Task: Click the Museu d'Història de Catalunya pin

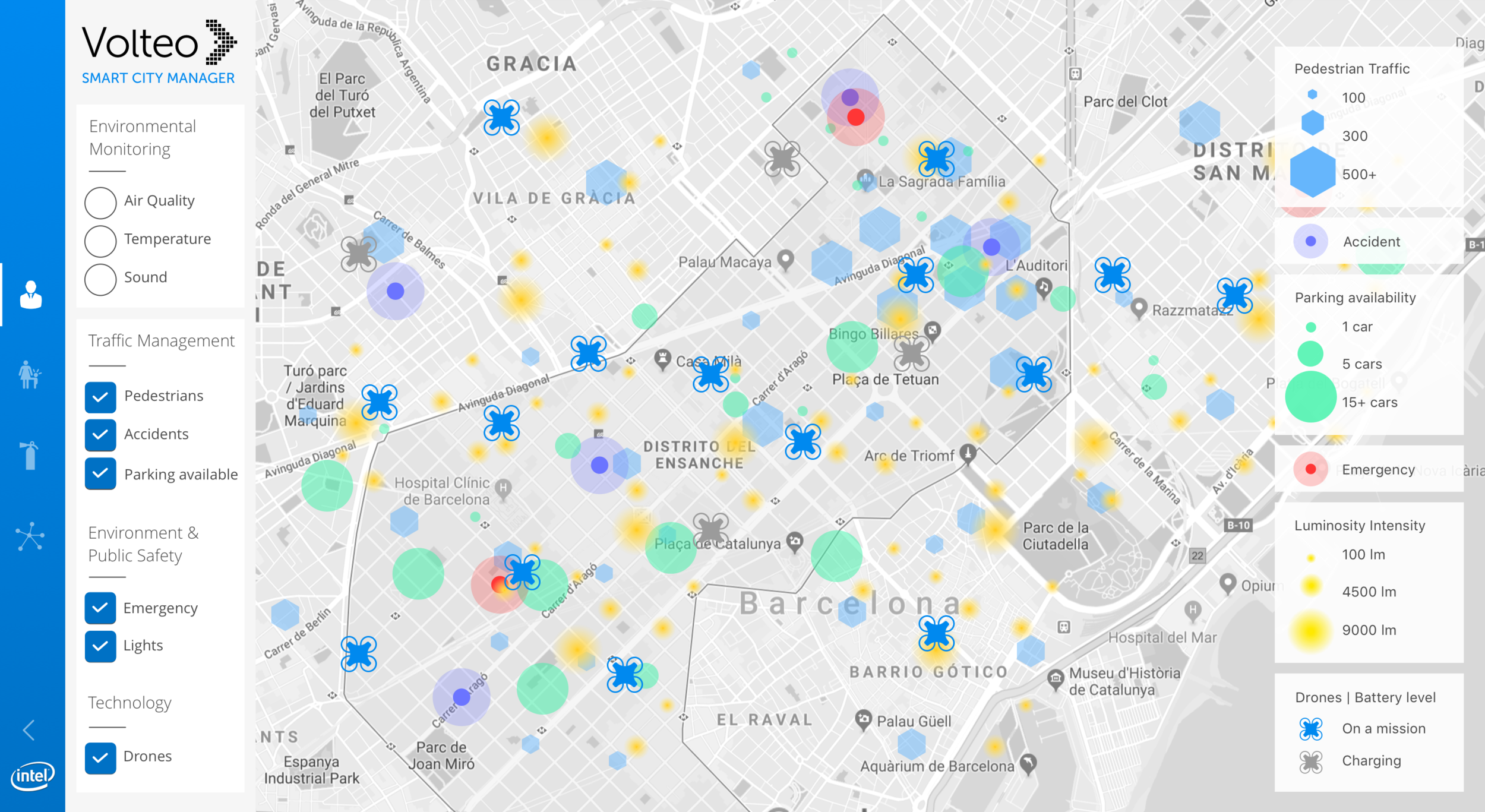Action: [x=1056, y=680]
